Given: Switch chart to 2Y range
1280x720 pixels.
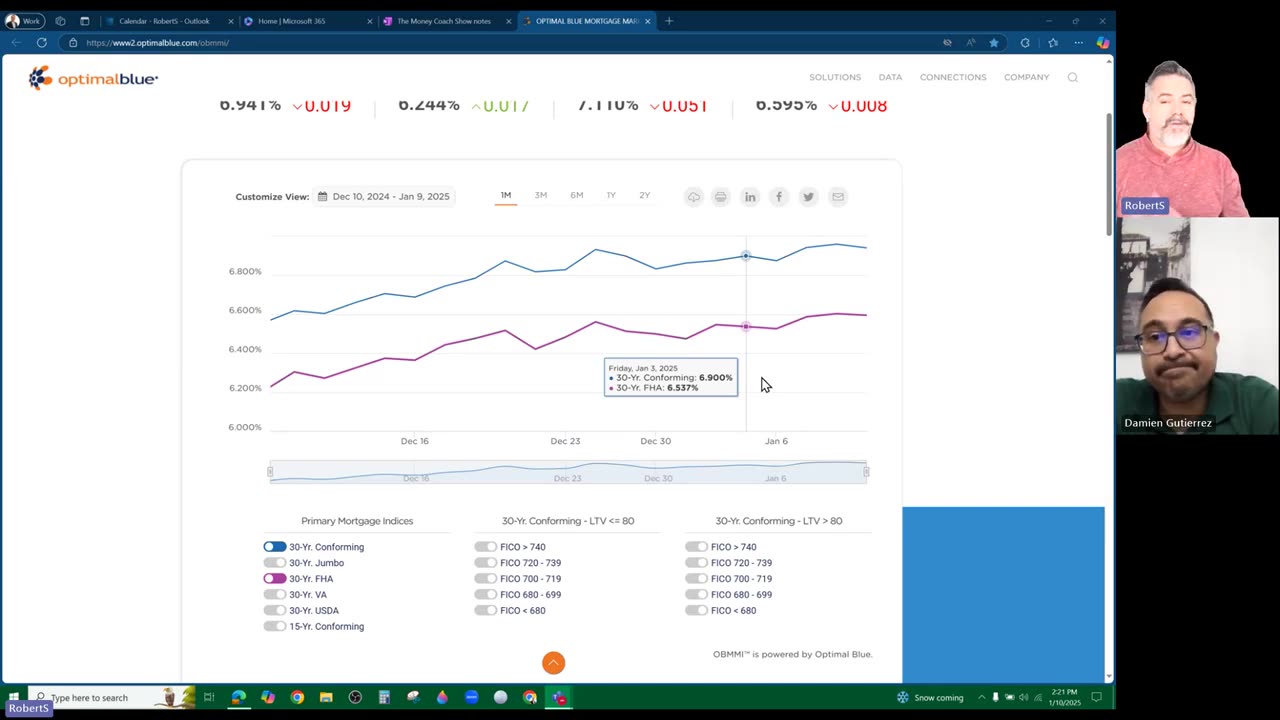Looking at the screenshot, I should point(645,196).
